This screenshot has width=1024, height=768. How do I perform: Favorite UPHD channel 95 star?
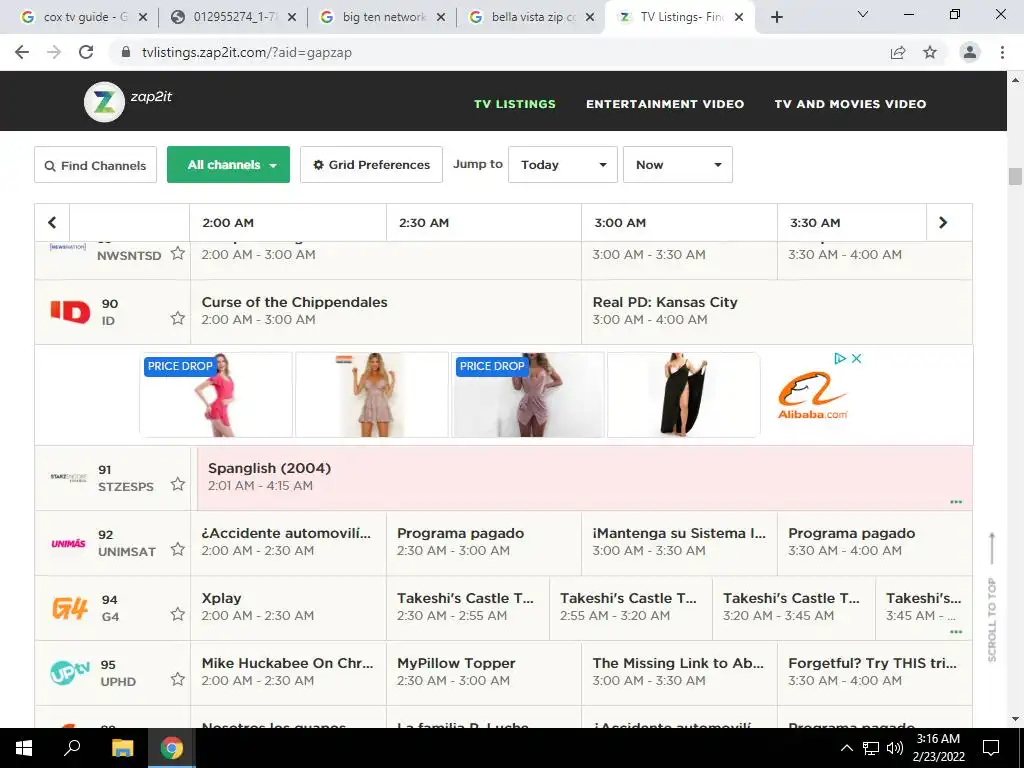click(178, 679)
